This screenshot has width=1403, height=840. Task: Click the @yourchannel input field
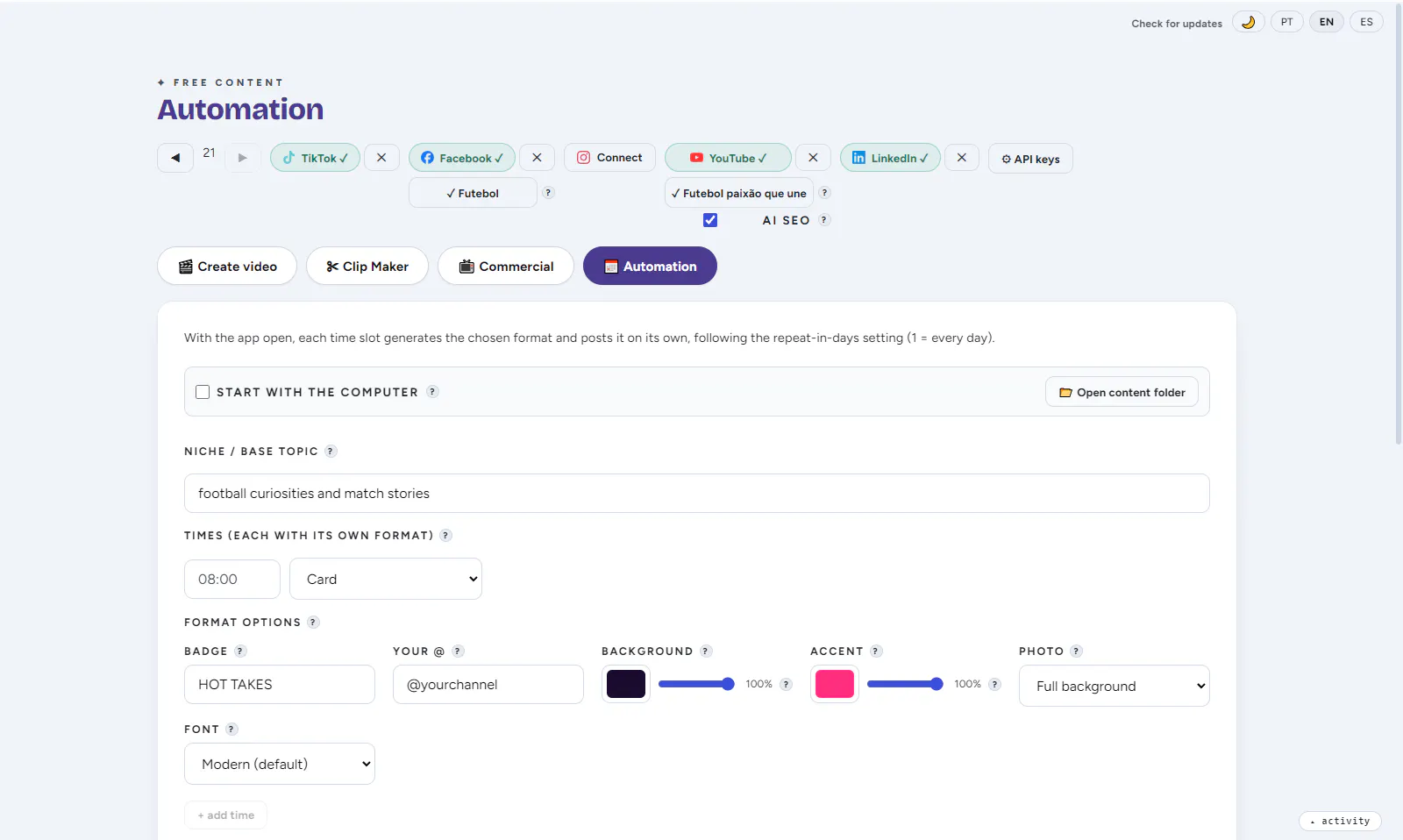click(488, 684)
